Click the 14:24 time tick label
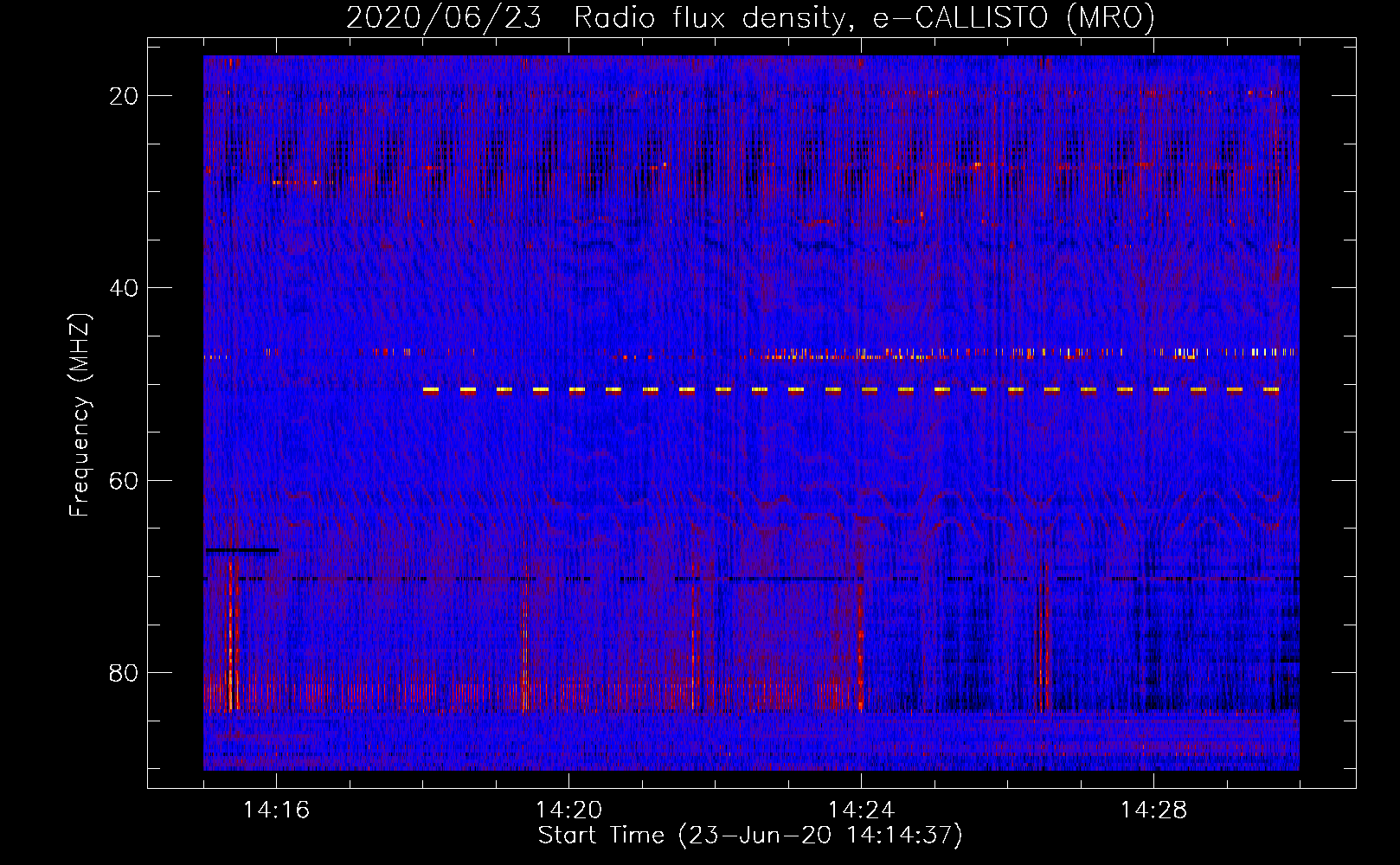This screenshot has height=865, width=1400. click(x=861, y=810)
